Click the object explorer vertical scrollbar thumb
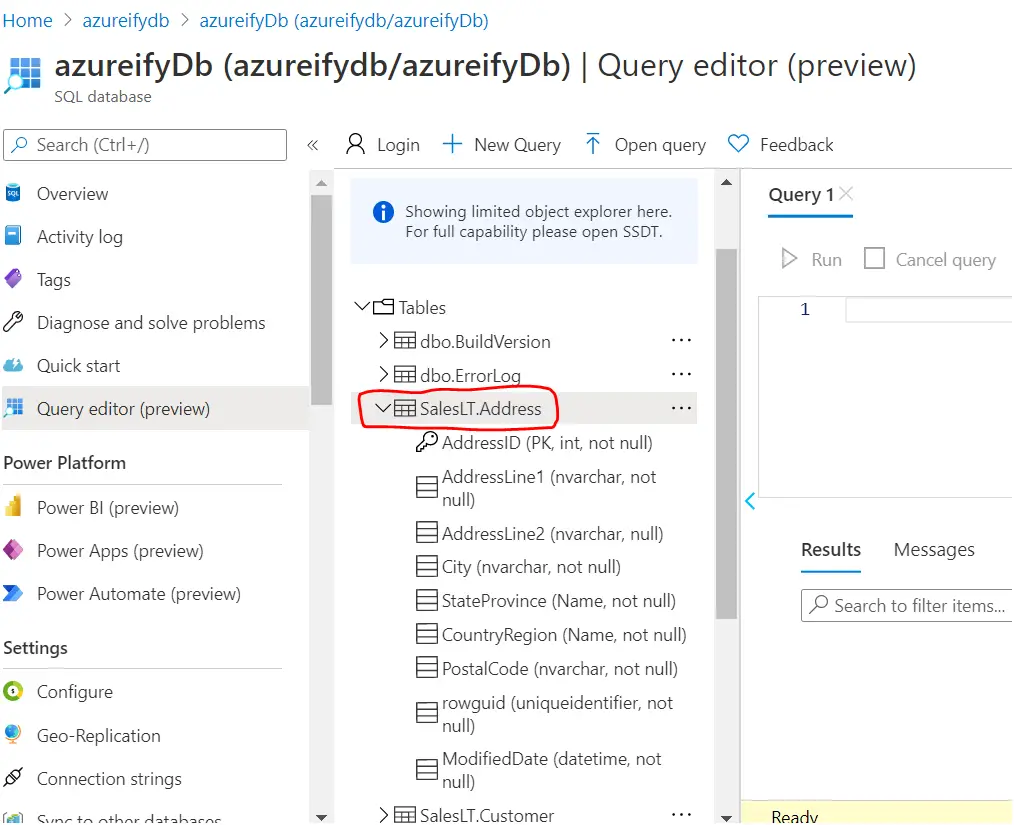1014x825 pixels. [x=726, y=433]
